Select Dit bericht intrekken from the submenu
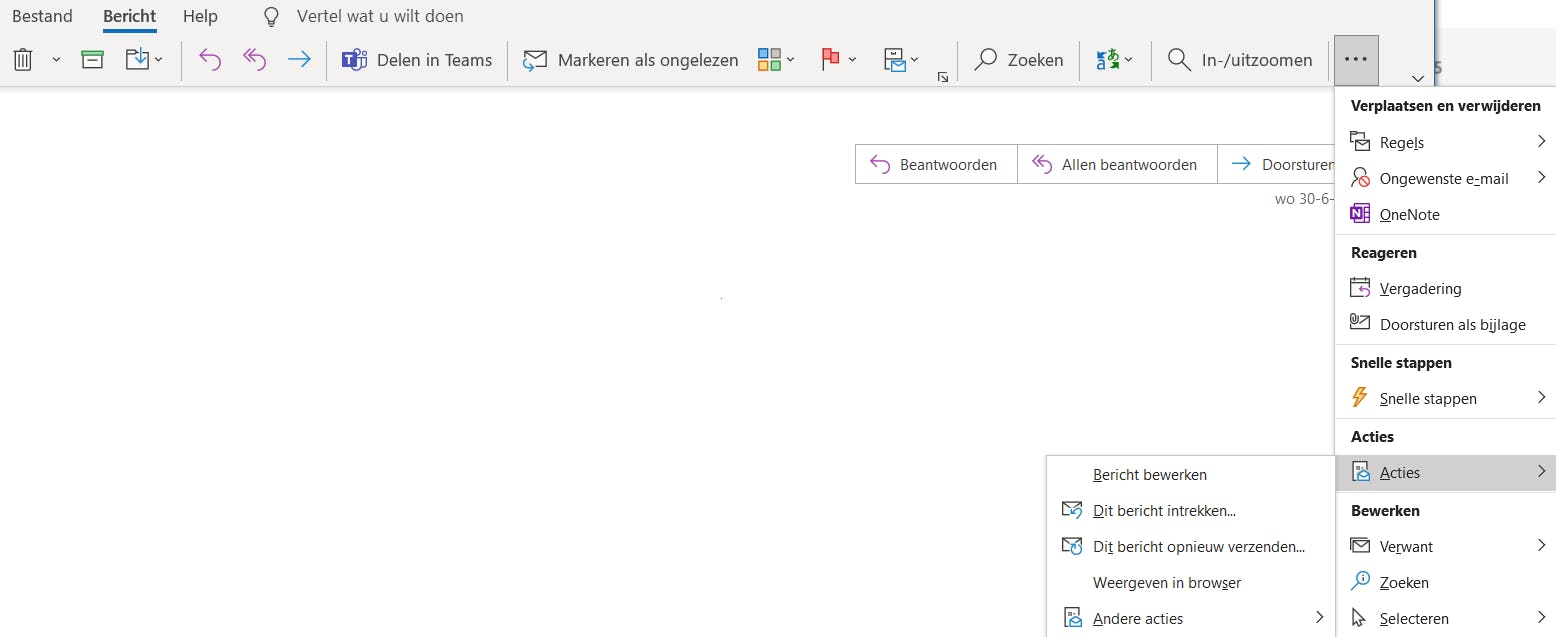The width and height of the screenshot is (1556, 637). pyautogui.click(x=1164, y=511)
